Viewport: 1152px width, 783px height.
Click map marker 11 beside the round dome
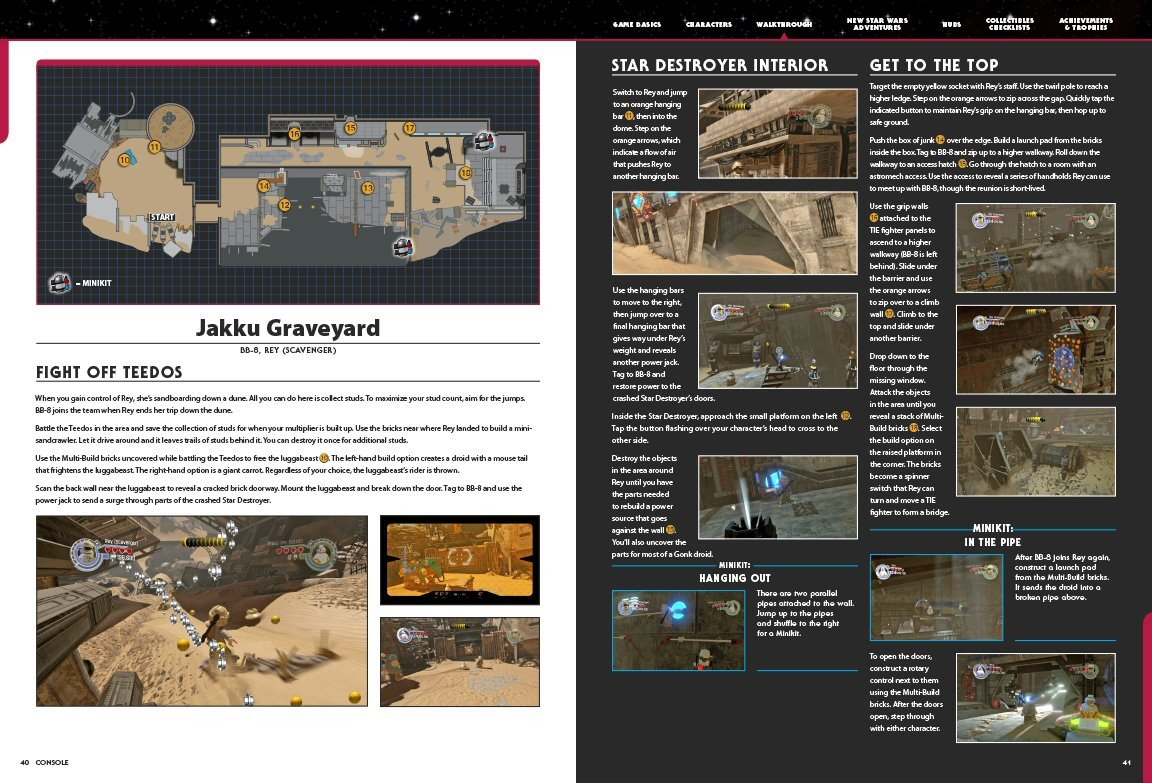[x=155, y=147]
